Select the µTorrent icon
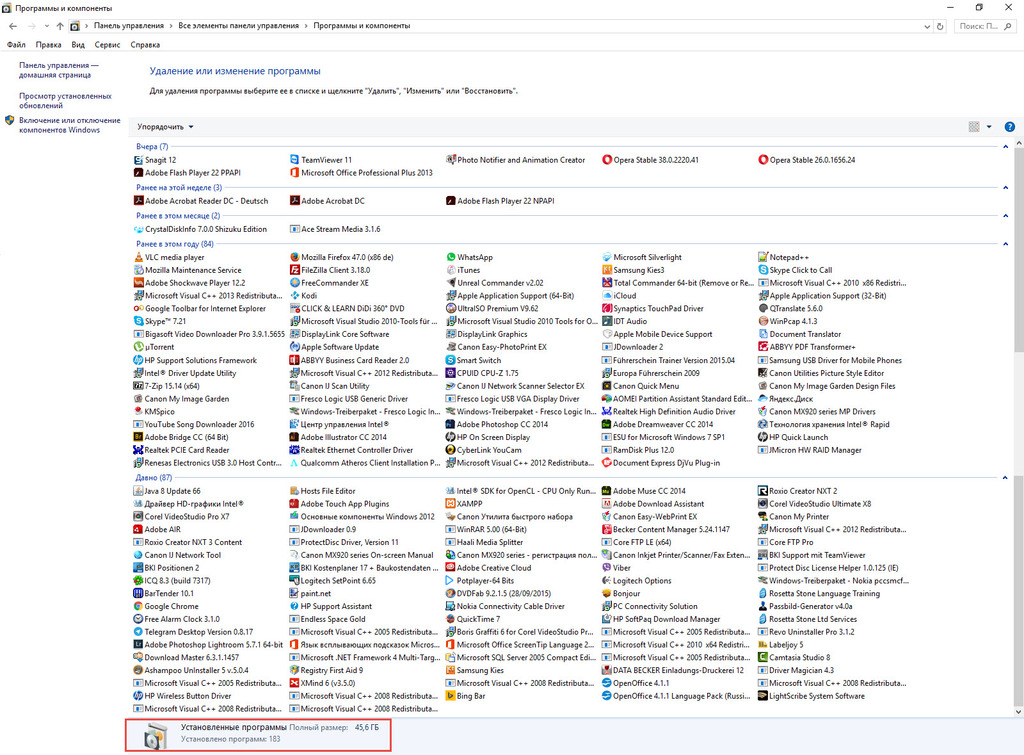Viewport: 1024px width, 755px height. click(138, 347)
